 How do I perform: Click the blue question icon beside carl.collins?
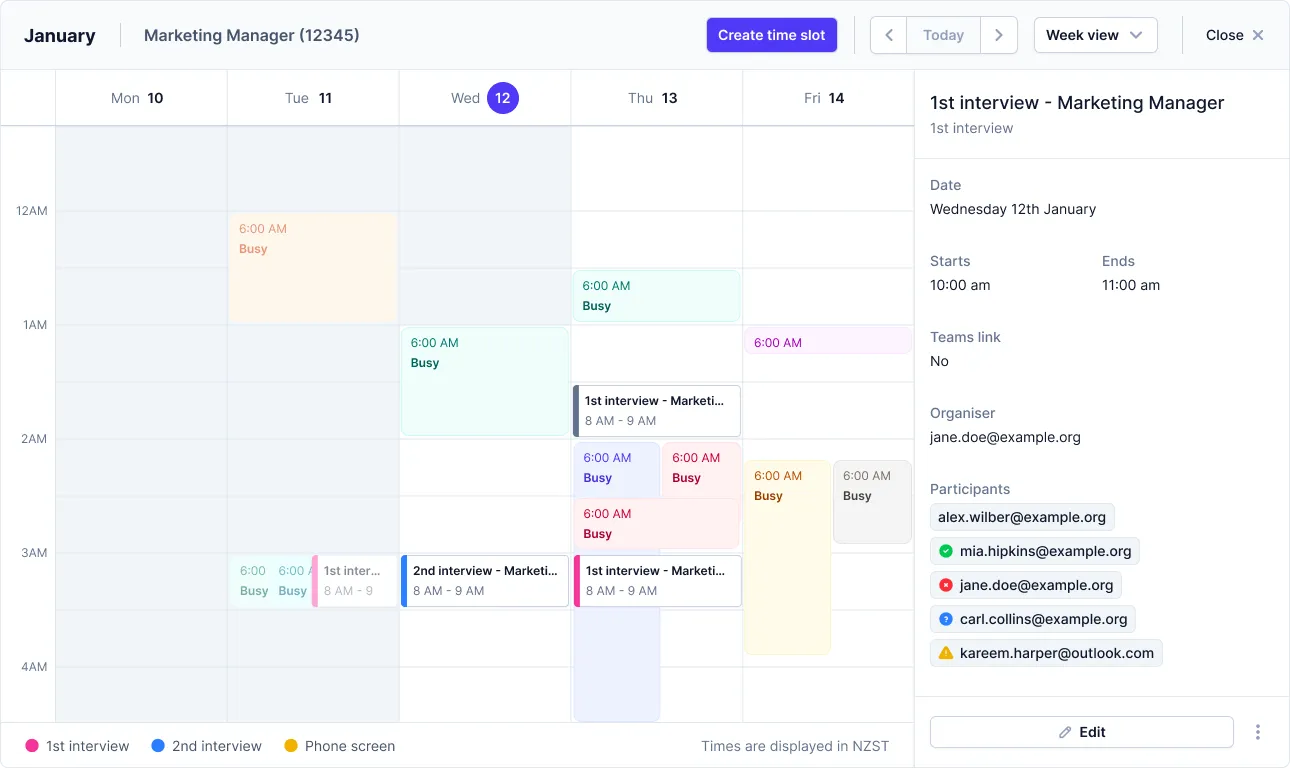[946, 619]
